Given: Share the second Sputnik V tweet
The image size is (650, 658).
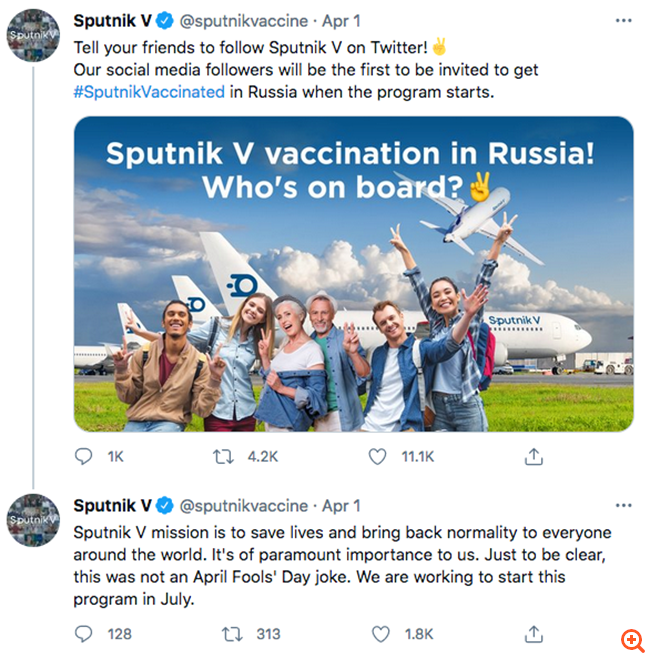Looking at the screenshot, I should [x=534, y=634].
